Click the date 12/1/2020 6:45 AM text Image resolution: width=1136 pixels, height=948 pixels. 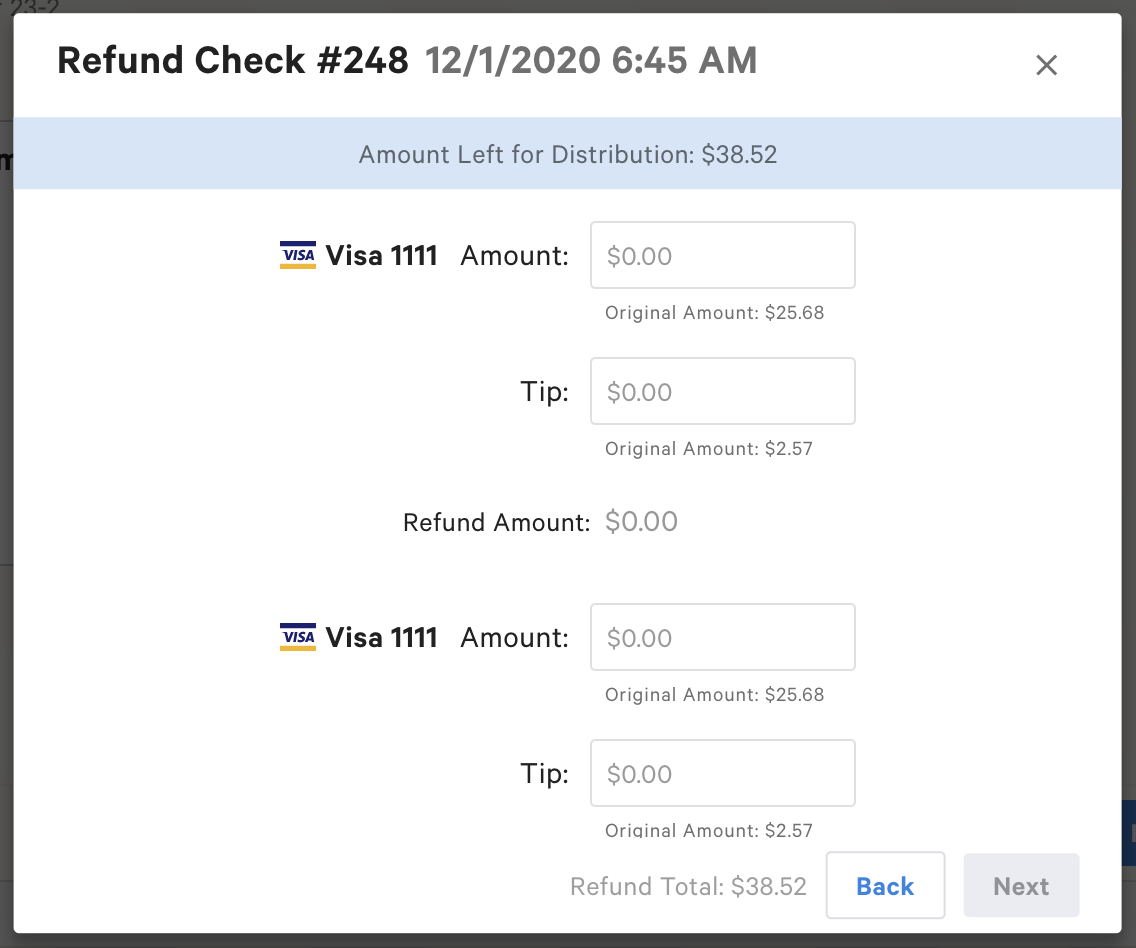[591, 60]
